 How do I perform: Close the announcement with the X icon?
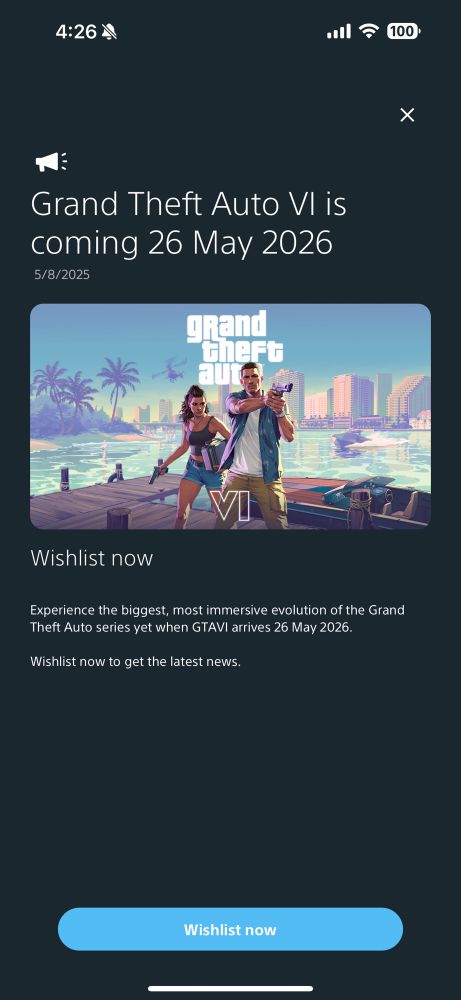point(407,115)
